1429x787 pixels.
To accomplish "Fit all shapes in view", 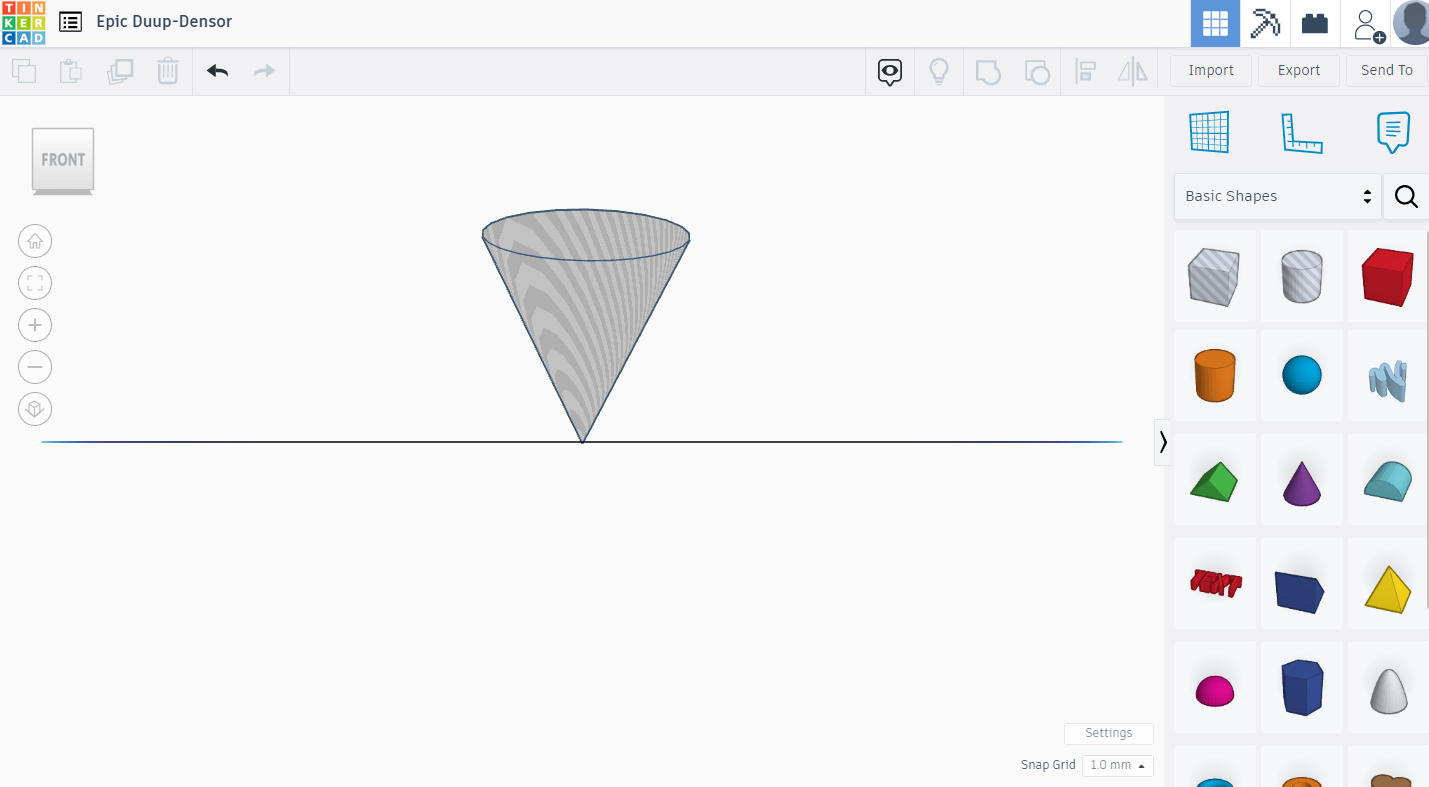I will [x=35, y=283].
